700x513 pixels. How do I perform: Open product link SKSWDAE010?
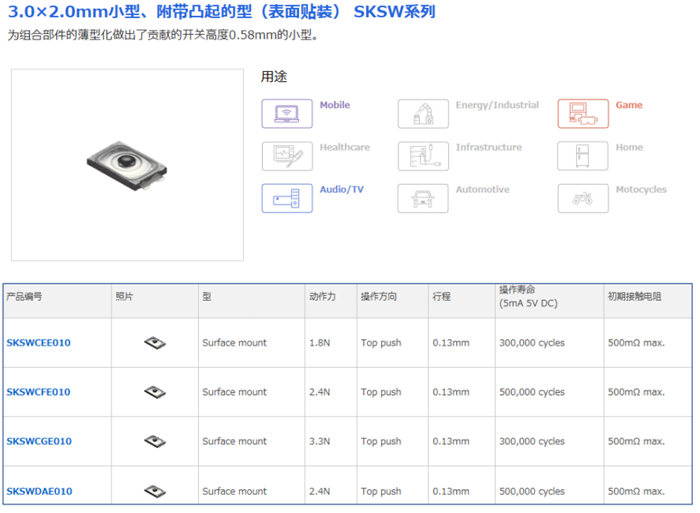point(39,491)
